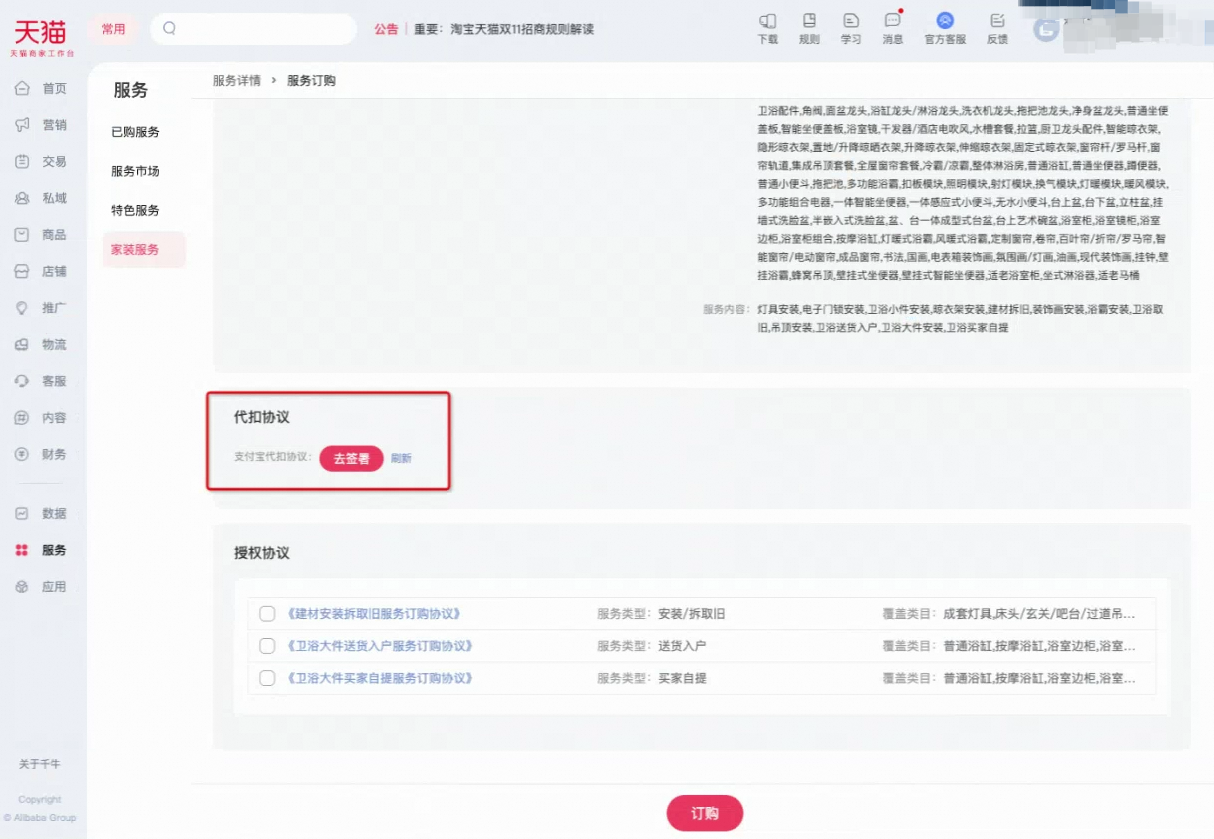Click the 安装/拆取旧 service type text

click(x=691, y=614)
